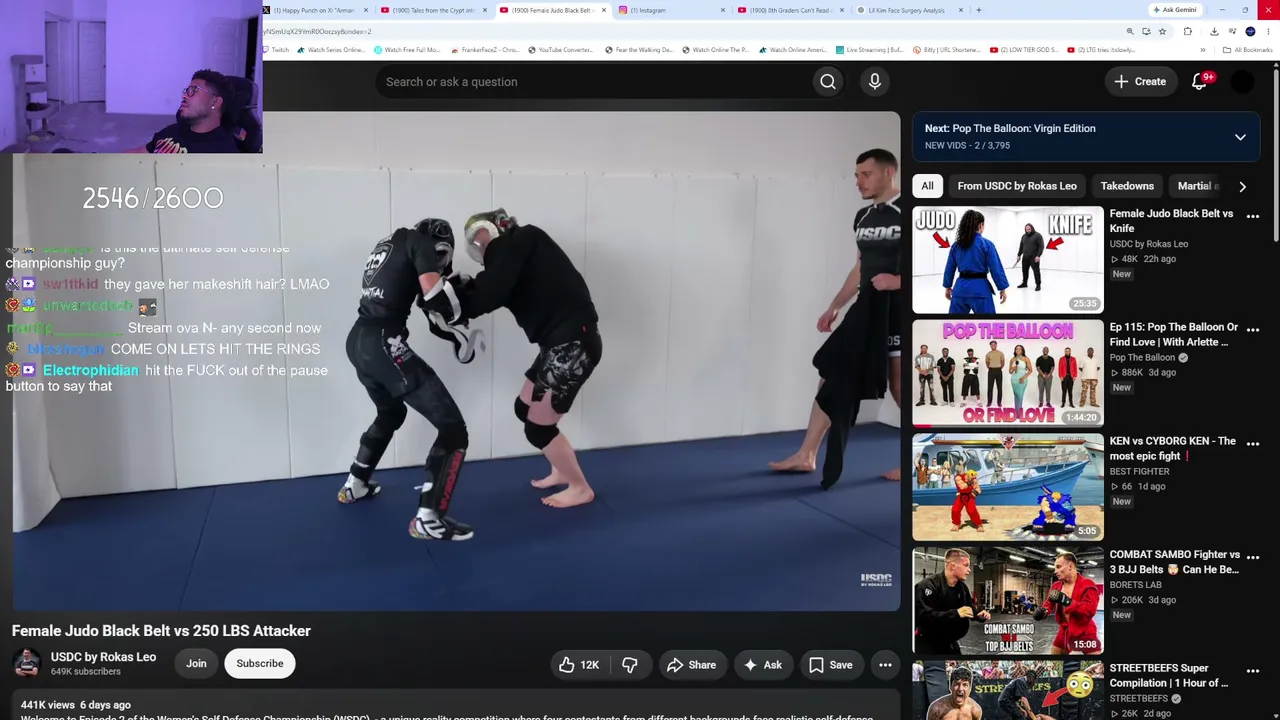The image size is (1280, 720).
Task: Show more filter chips with right arrow
Action: (1242, 186)
